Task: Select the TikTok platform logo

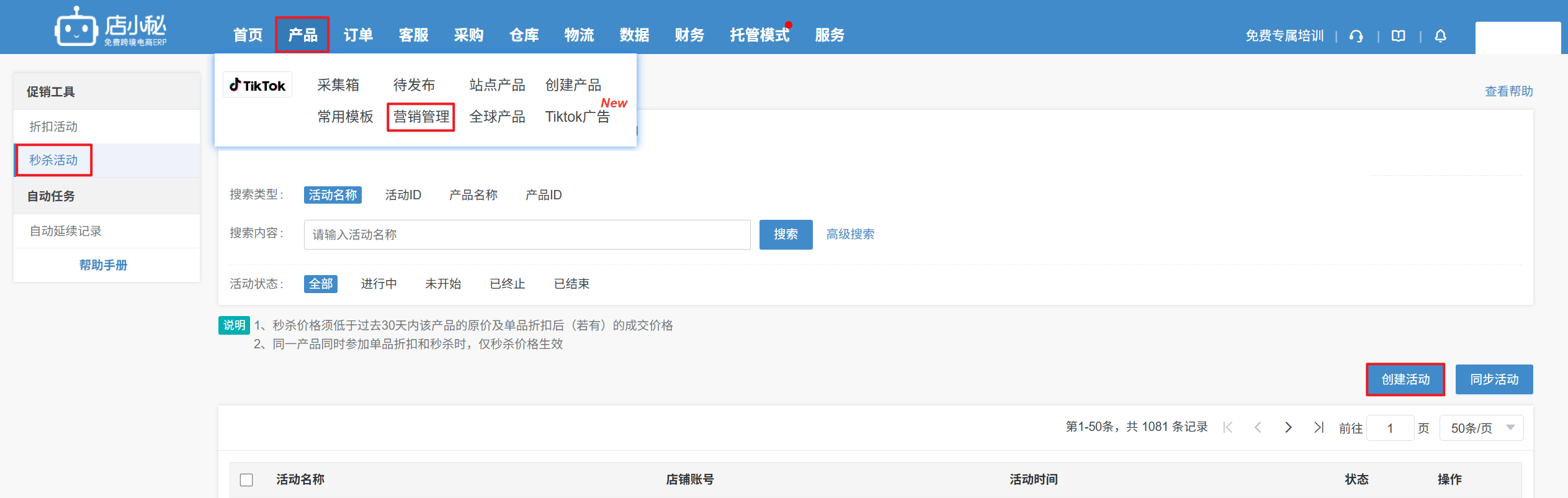Action: (258, 85)
